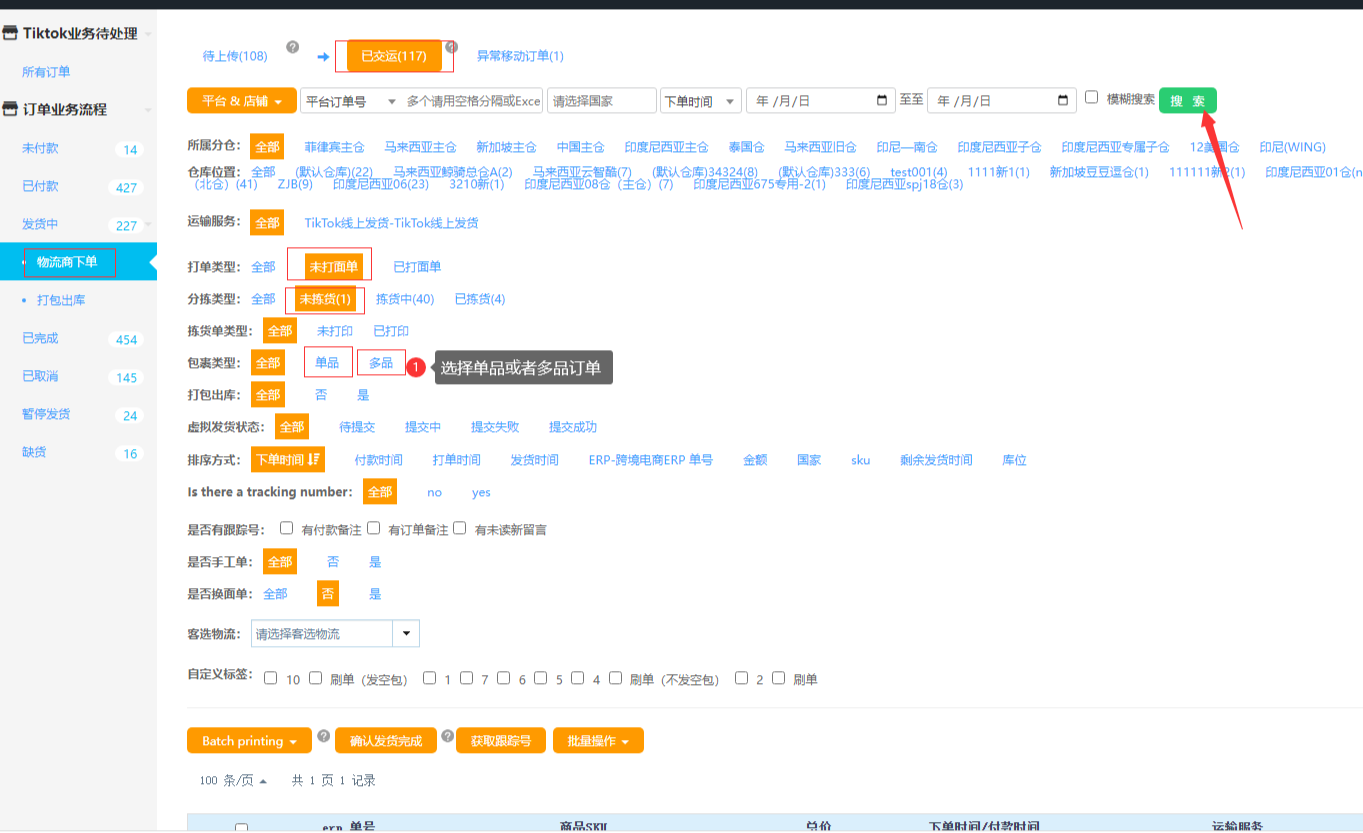Open the 平台 & 店铺 dropdown
This screenshot has width=1363, height=833.
[x=242, y=101]
